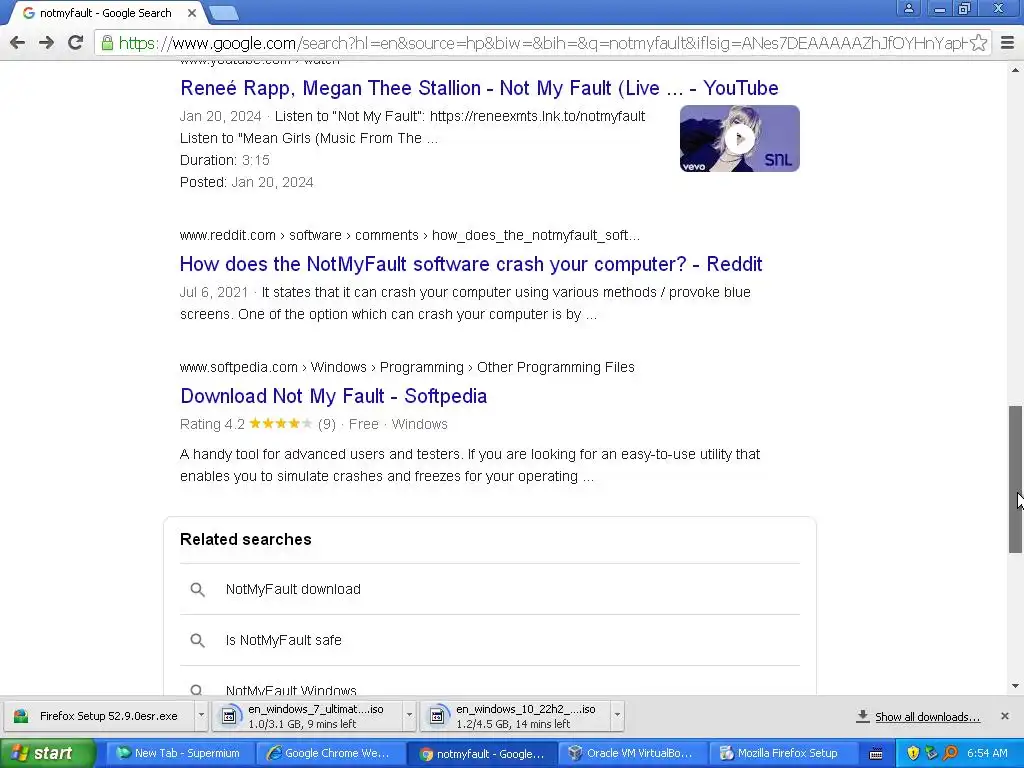The image size is (1024, 768).
Task: Play the Not My Fault video thumbnail
Action: (x=739, y=138)
